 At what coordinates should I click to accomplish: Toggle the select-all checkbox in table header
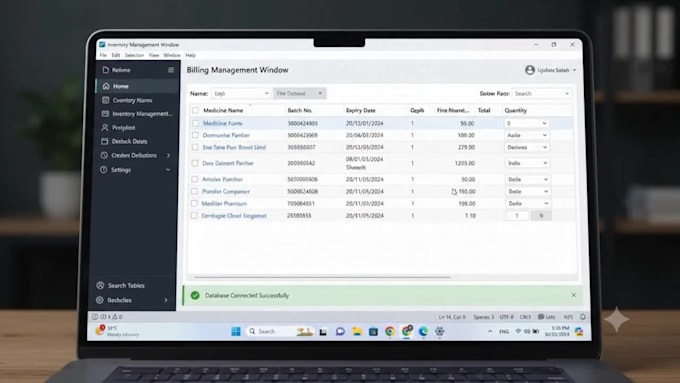tap(196, 110)
